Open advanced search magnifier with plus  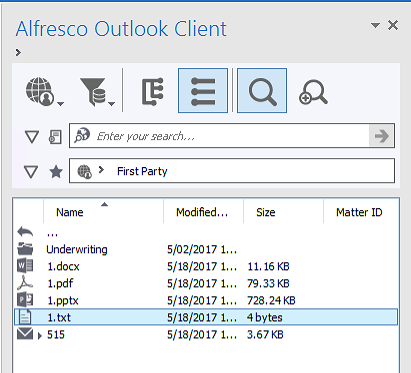click(x=313, y=92)
